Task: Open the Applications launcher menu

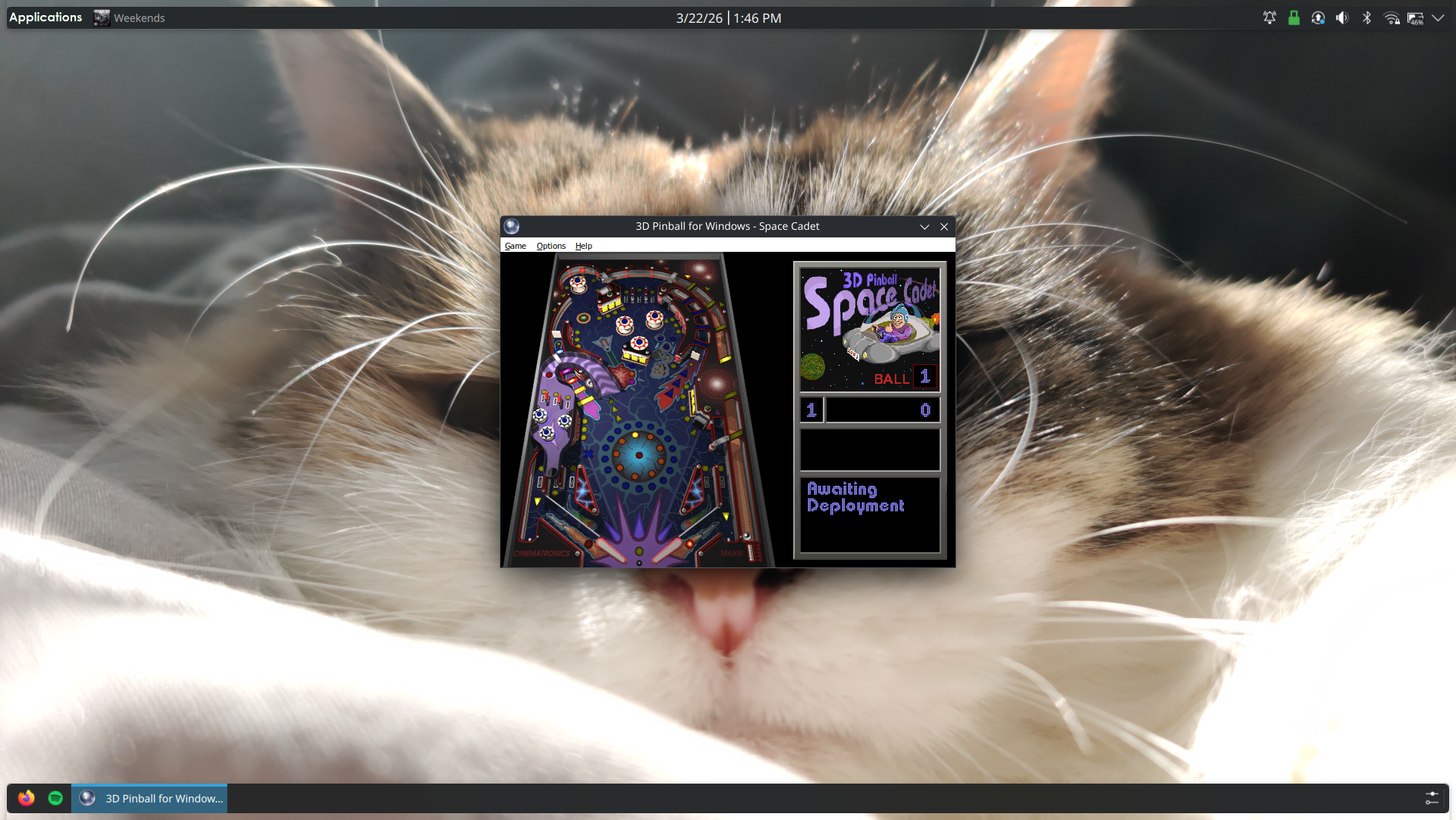Action: (x=45, y=17)
